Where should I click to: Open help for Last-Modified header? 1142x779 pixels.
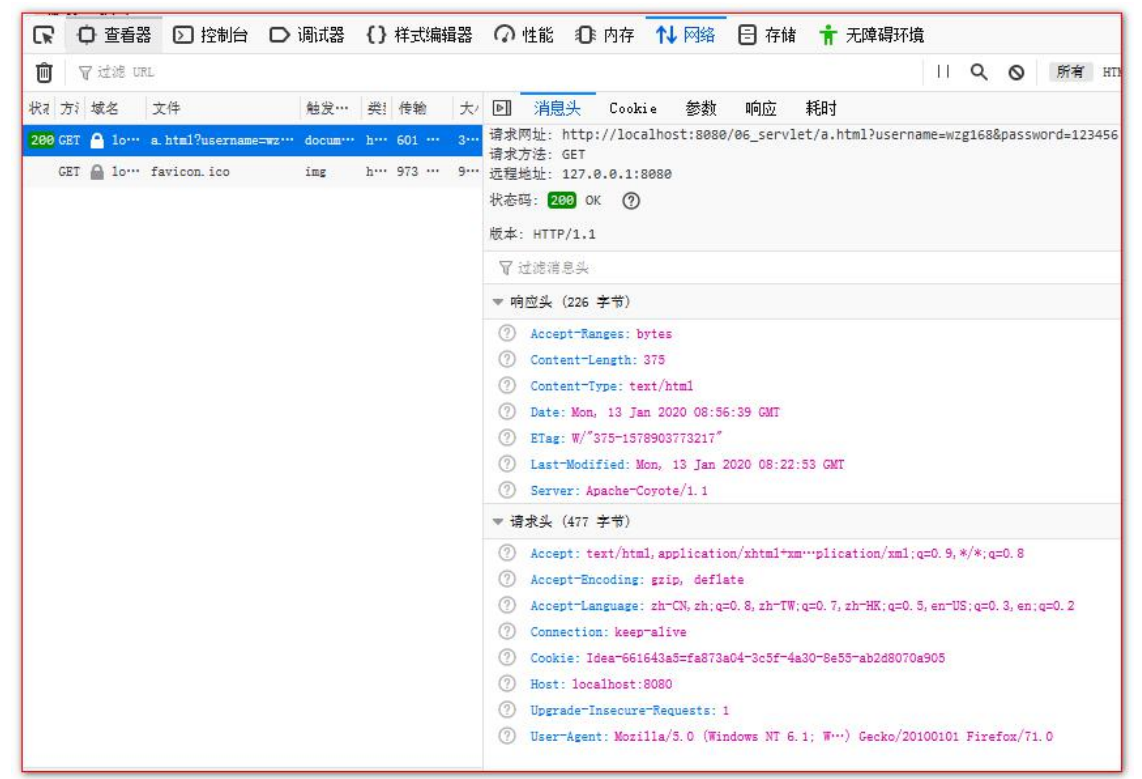(x=507, y=464)
